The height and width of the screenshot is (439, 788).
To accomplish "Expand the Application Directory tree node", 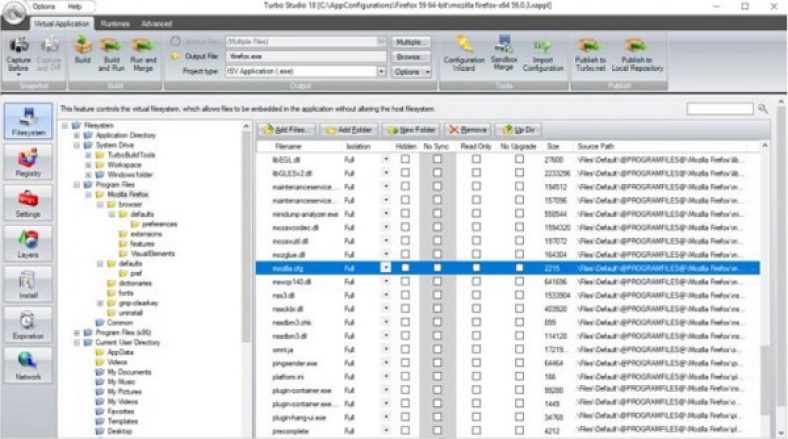I will pos(77,135).
